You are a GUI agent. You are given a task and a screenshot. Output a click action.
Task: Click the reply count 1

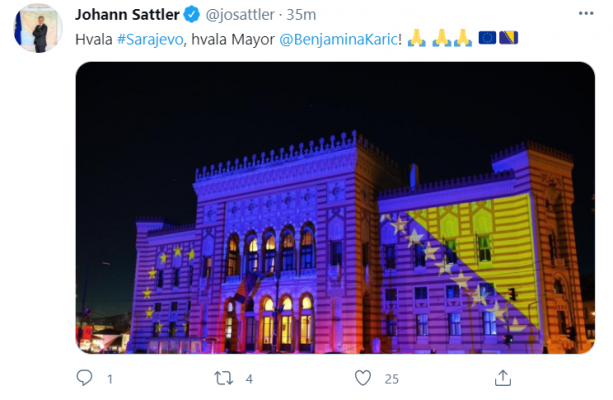[x=110, y=379]
